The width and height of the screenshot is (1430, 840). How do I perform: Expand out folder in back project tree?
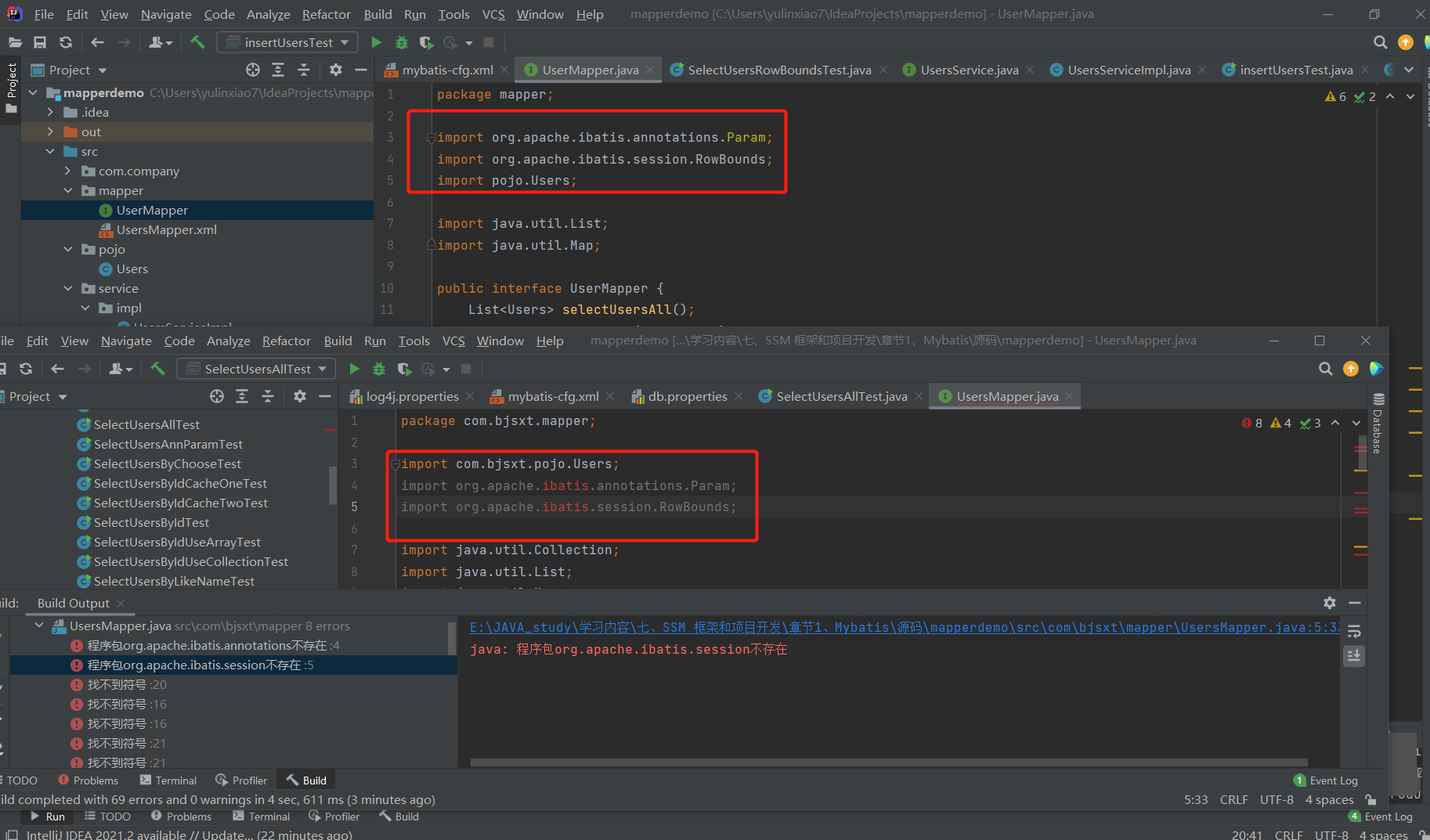point(50,132)
